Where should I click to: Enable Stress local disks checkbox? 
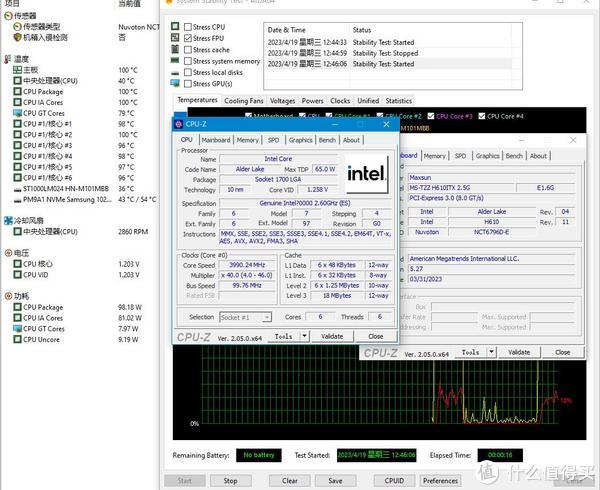(188, 72)
